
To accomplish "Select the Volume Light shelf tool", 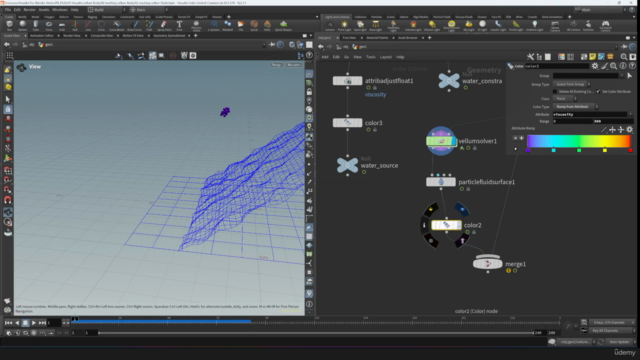I will point(413,26).
